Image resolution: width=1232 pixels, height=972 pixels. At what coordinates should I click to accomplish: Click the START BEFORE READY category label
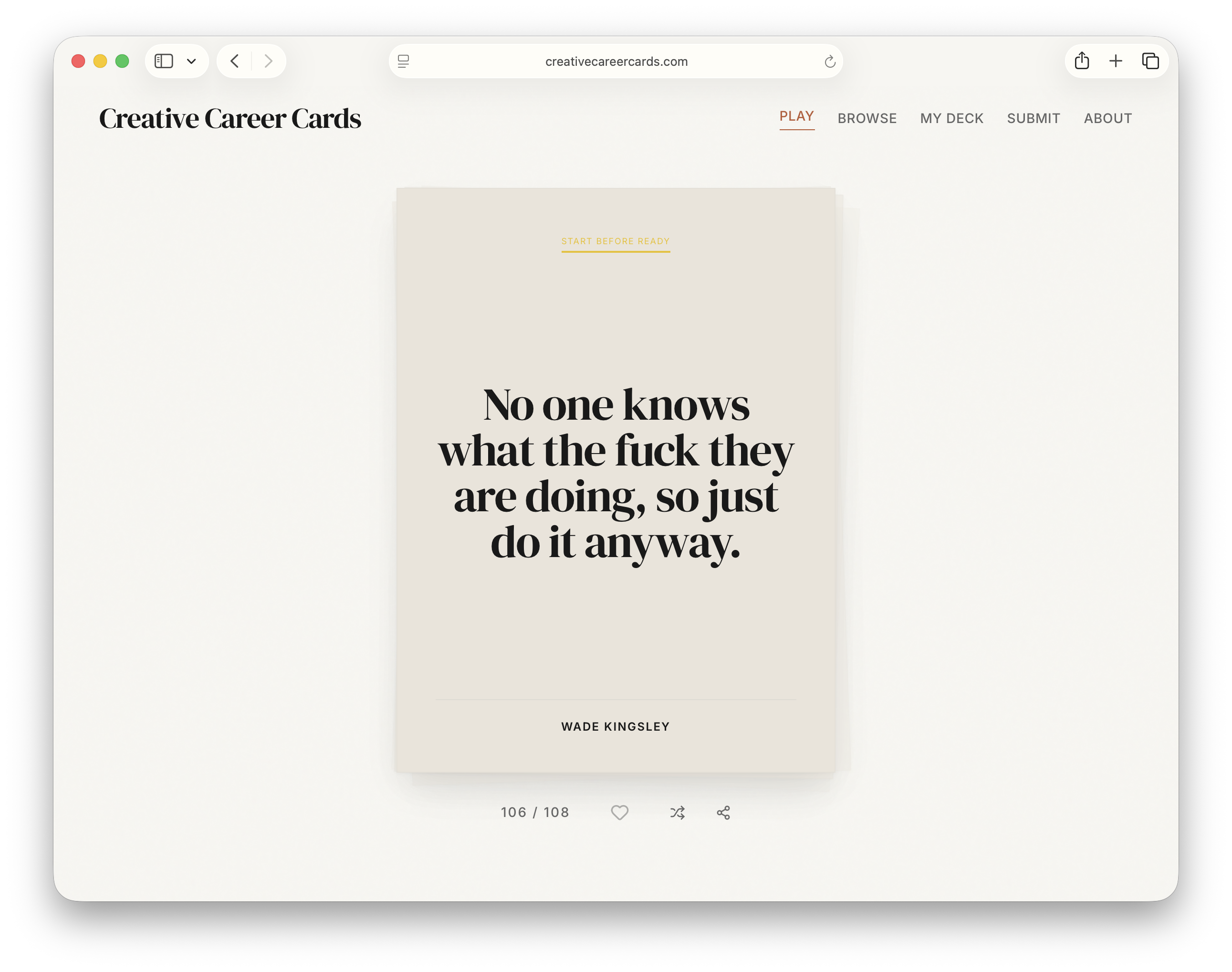coord(616,241)
